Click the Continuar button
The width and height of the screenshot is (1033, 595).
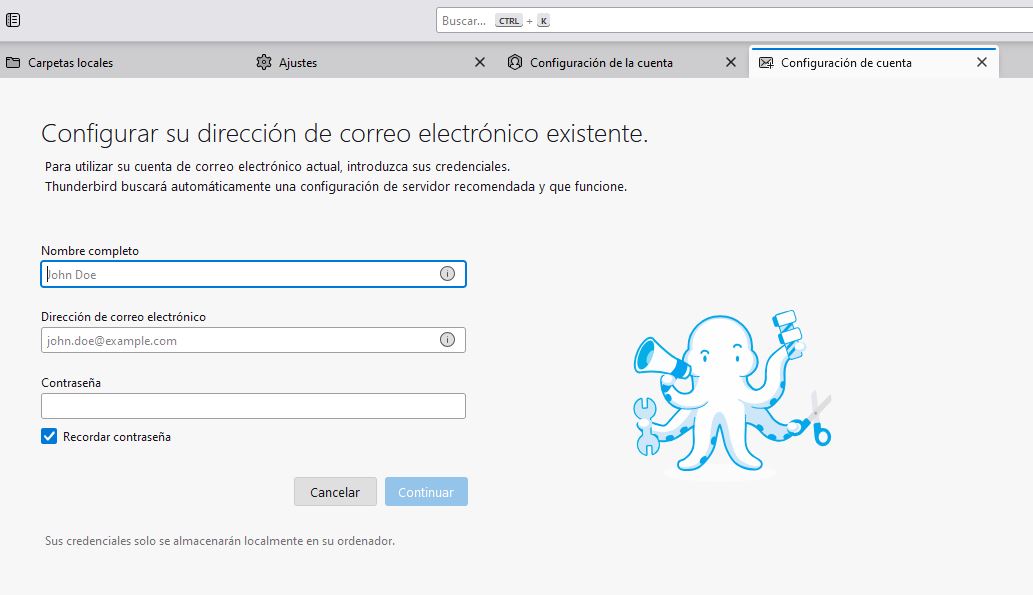426,492
